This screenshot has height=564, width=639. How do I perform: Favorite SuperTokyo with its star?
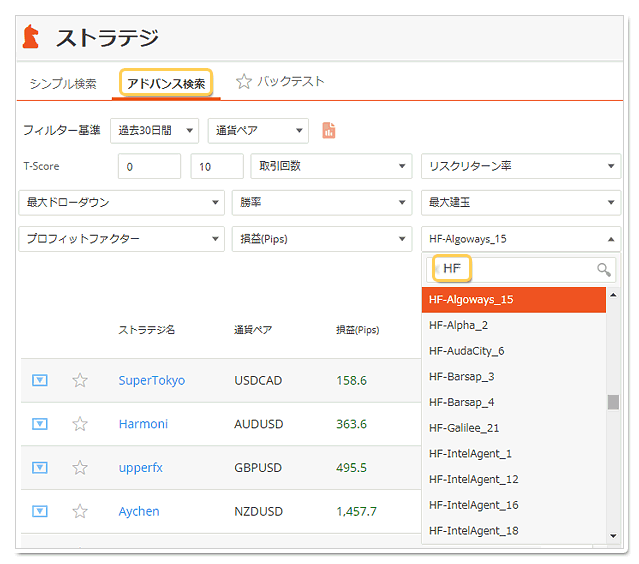(80, 380)
